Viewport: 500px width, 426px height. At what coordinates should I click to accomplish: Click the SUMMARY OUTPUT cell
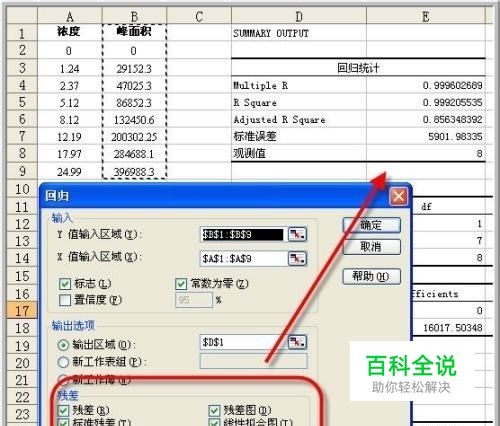coord(299,33)
